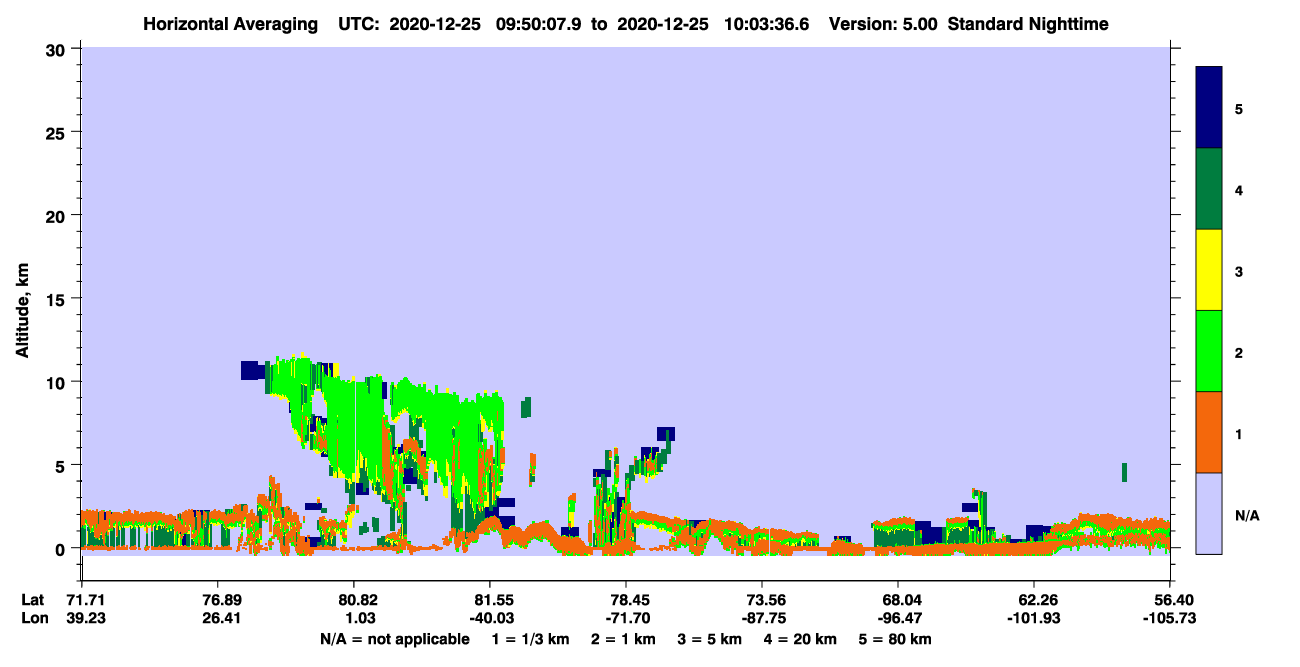The height and width of the screenshot is (667, 1300).
Task: Click the longitude value -87.75
Action: 762,618
